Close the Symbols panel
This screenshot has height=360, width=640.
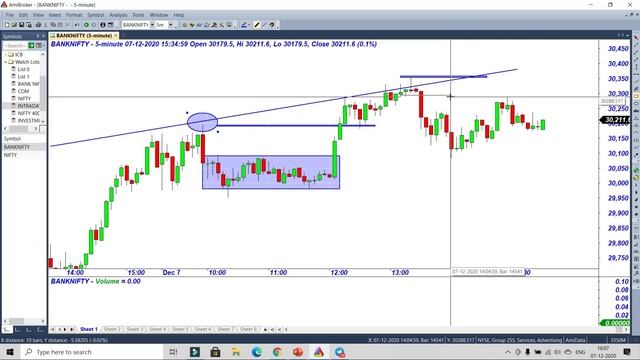click(44, 36)
